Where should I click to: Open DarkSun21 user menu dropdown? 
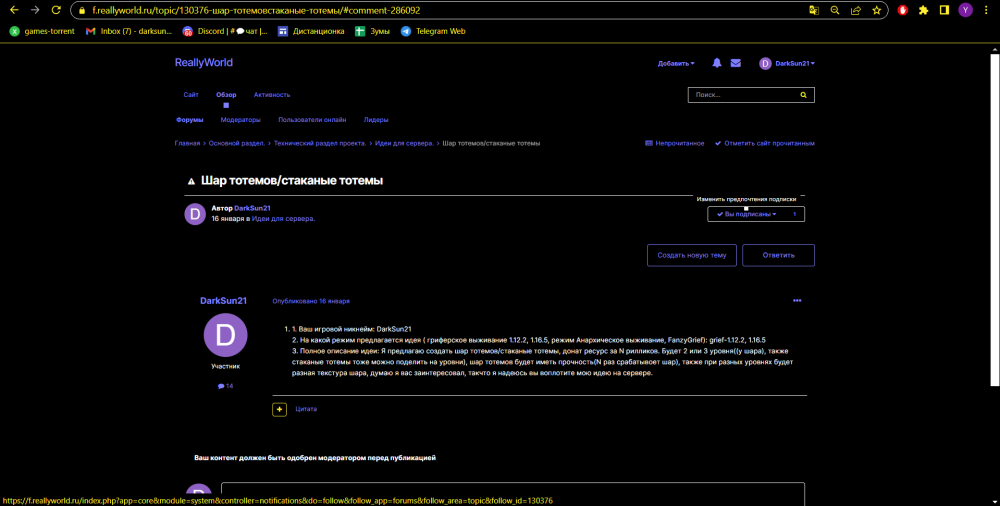point(787,63)
